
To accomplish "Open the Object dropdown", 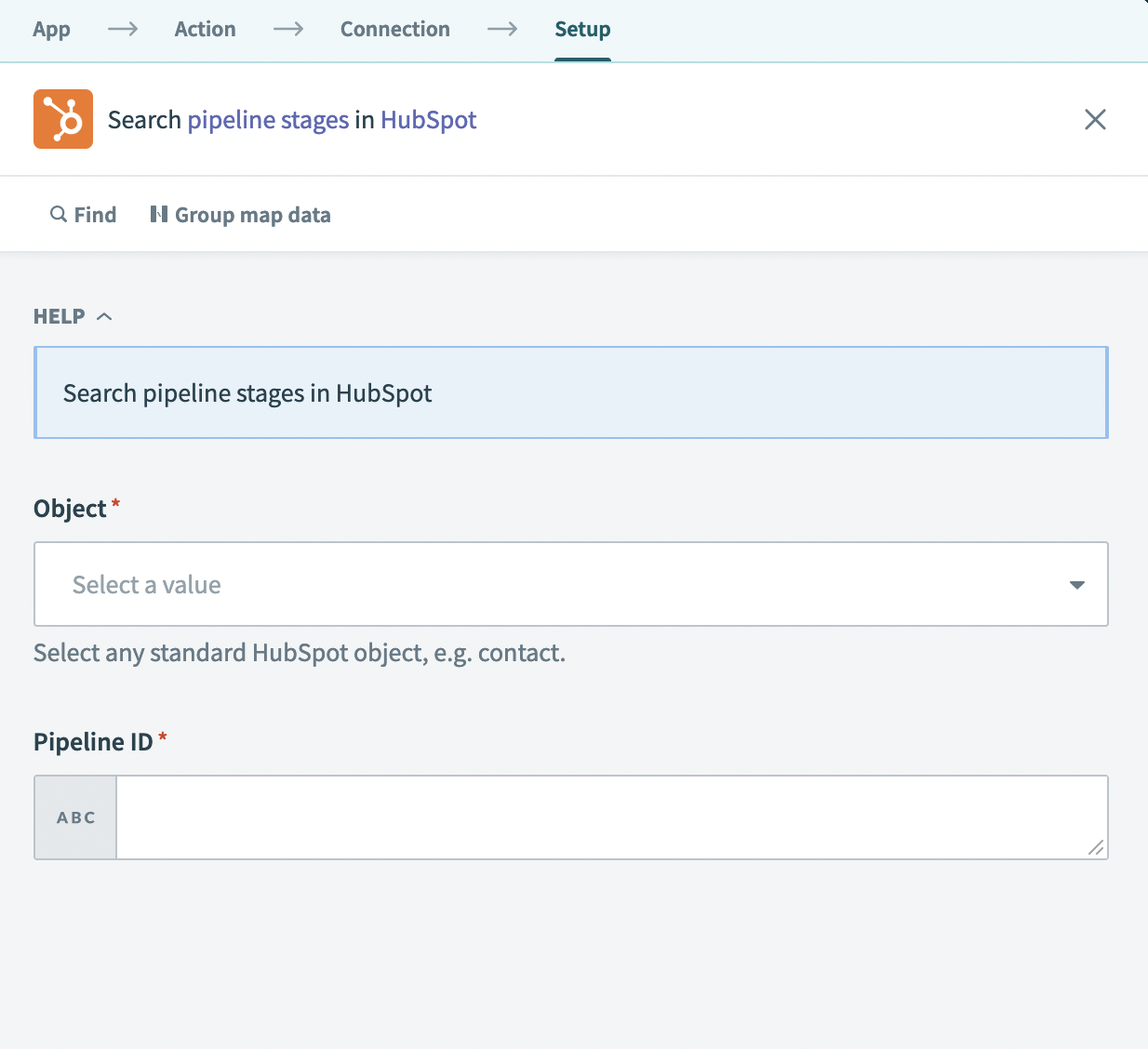I will [x=571, y=584].
